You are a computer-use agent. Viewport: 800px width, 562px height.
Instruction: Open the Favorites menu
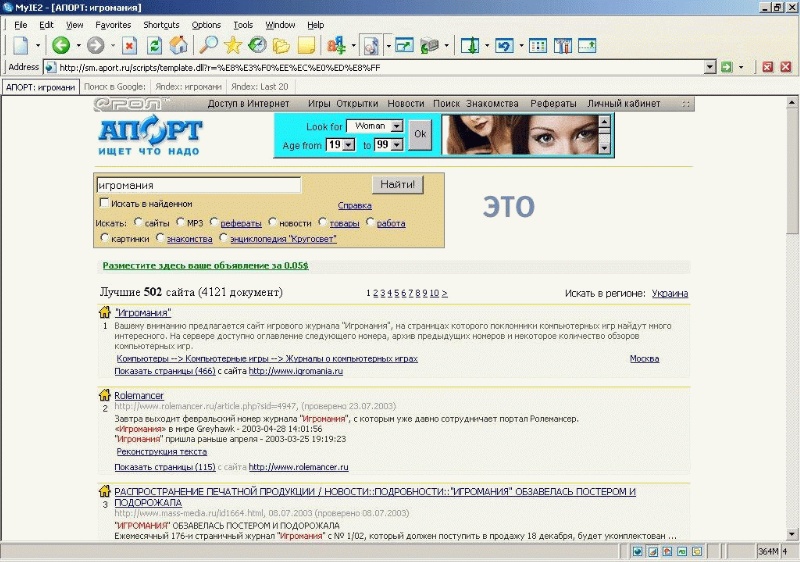coord(113,24)
